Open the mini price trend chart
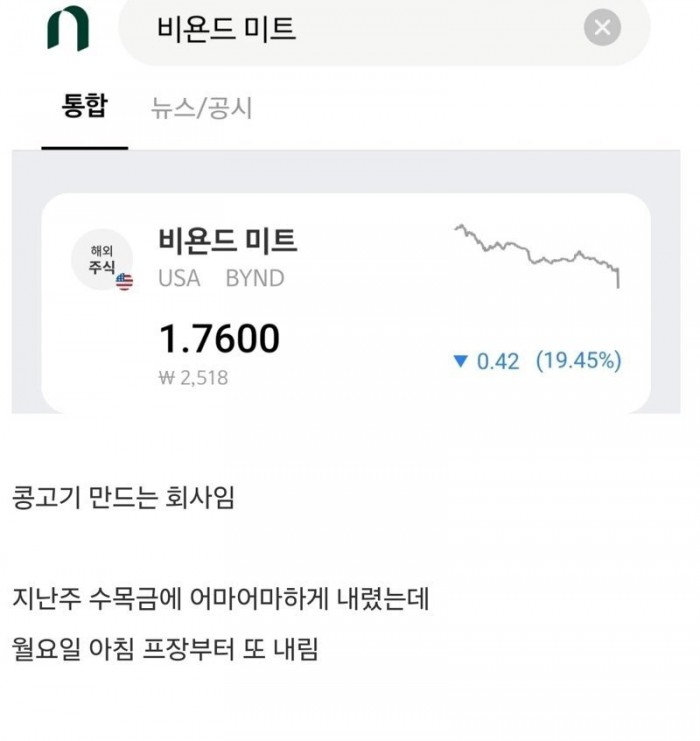This screenshot has width=700, height=741. tap(538, 255)
